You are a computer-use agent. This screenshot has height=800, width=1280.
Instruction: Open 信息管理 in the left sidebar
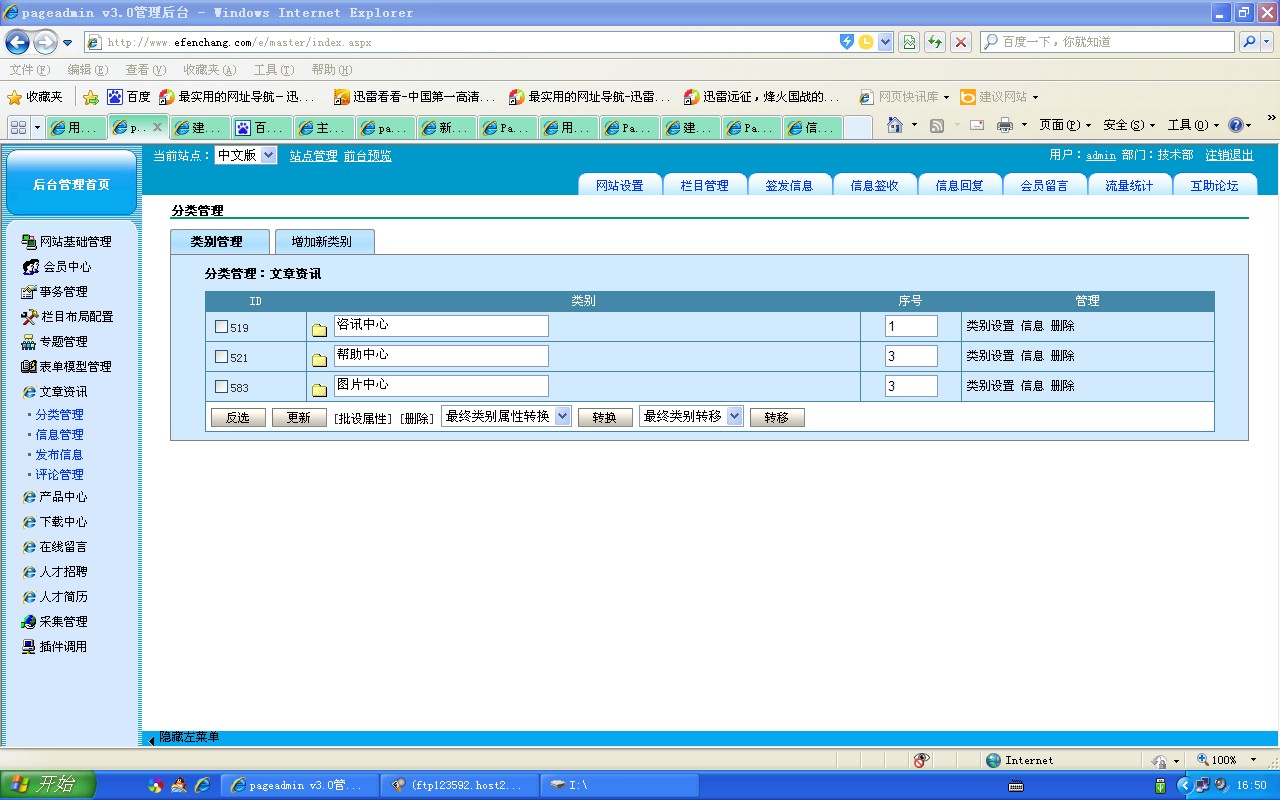coord(59,435)
